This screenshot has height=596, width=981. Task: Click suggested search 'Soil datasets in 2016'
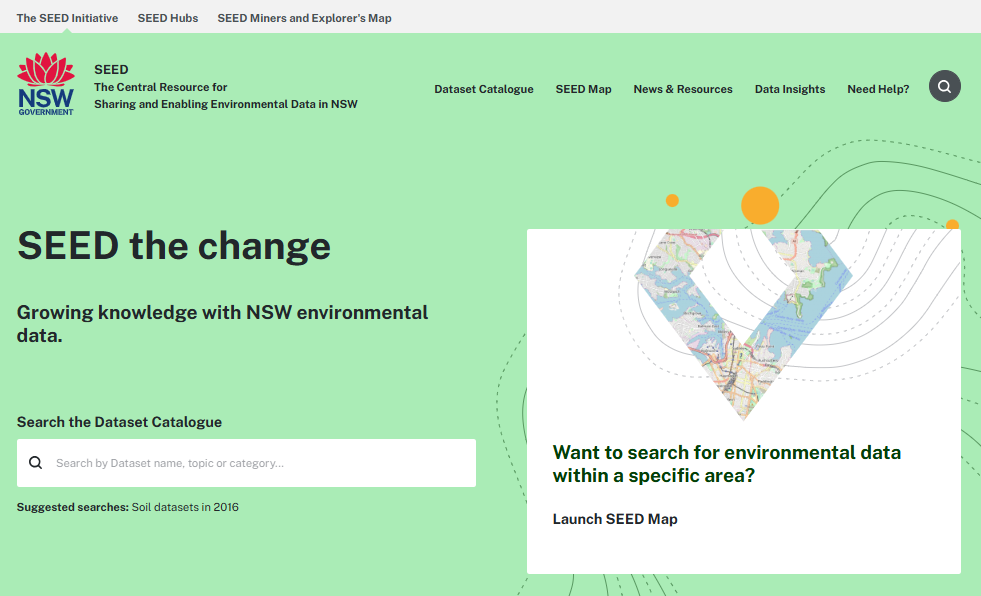(x=185, y=507)
